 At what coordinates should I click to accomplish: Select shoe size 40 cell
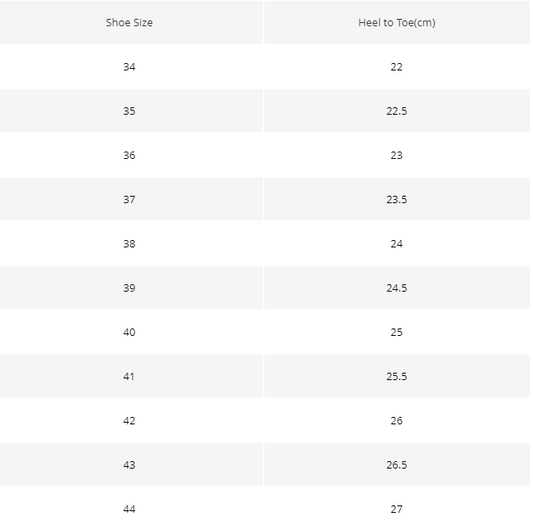point(129,332)
